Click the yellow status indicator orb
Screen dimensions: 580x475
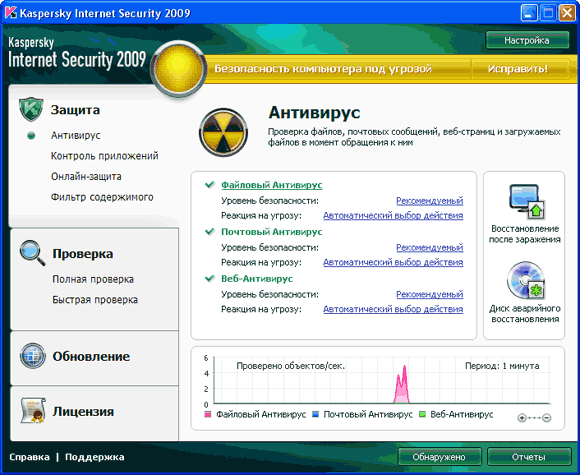[x=179, y=69]
